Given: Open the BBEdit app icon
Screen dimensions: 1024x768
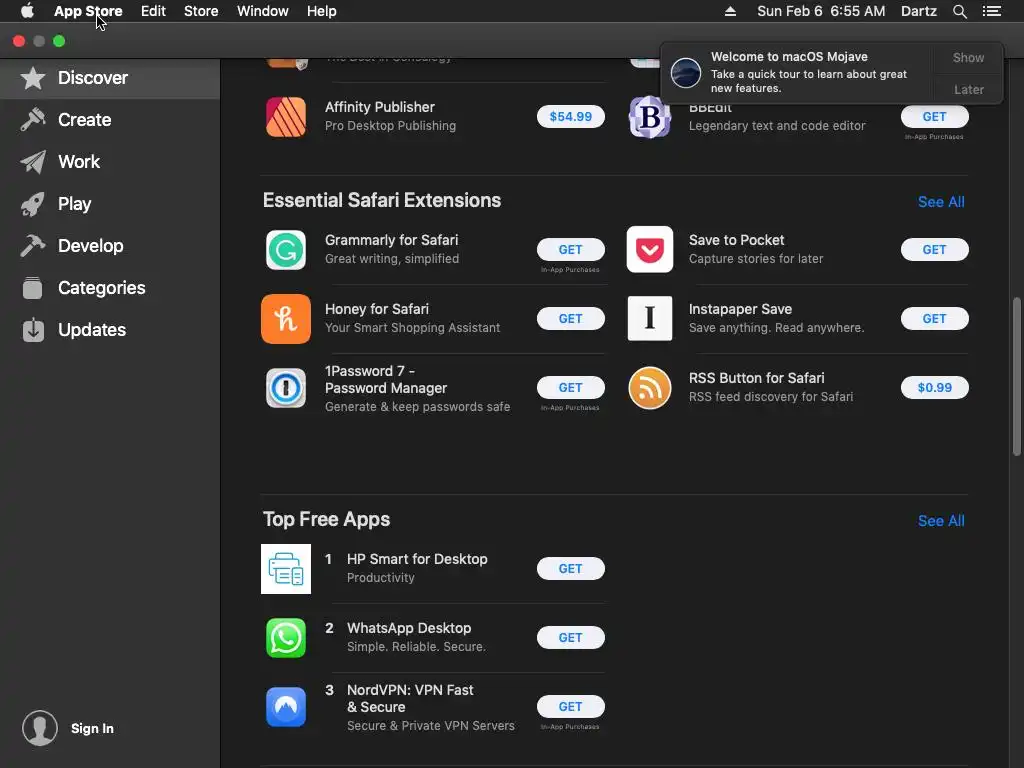Looking at the screenshot, I should coord(650,117).
